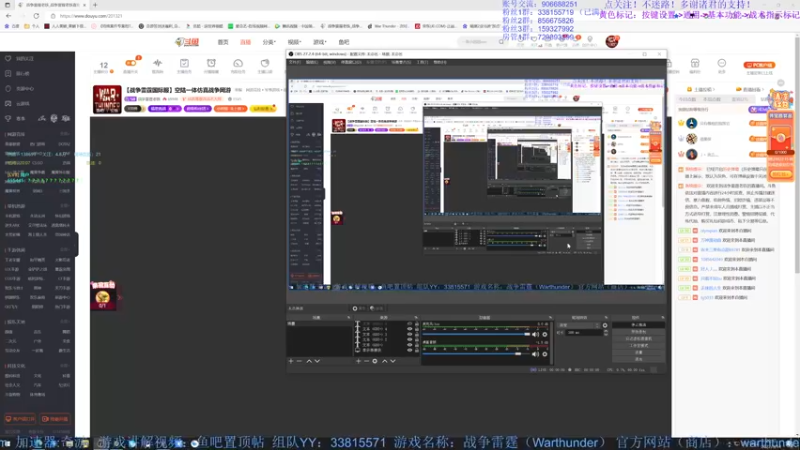Open 桌面音频 channel settings gear
Viewport: 800px width, 450px height.
545,354
